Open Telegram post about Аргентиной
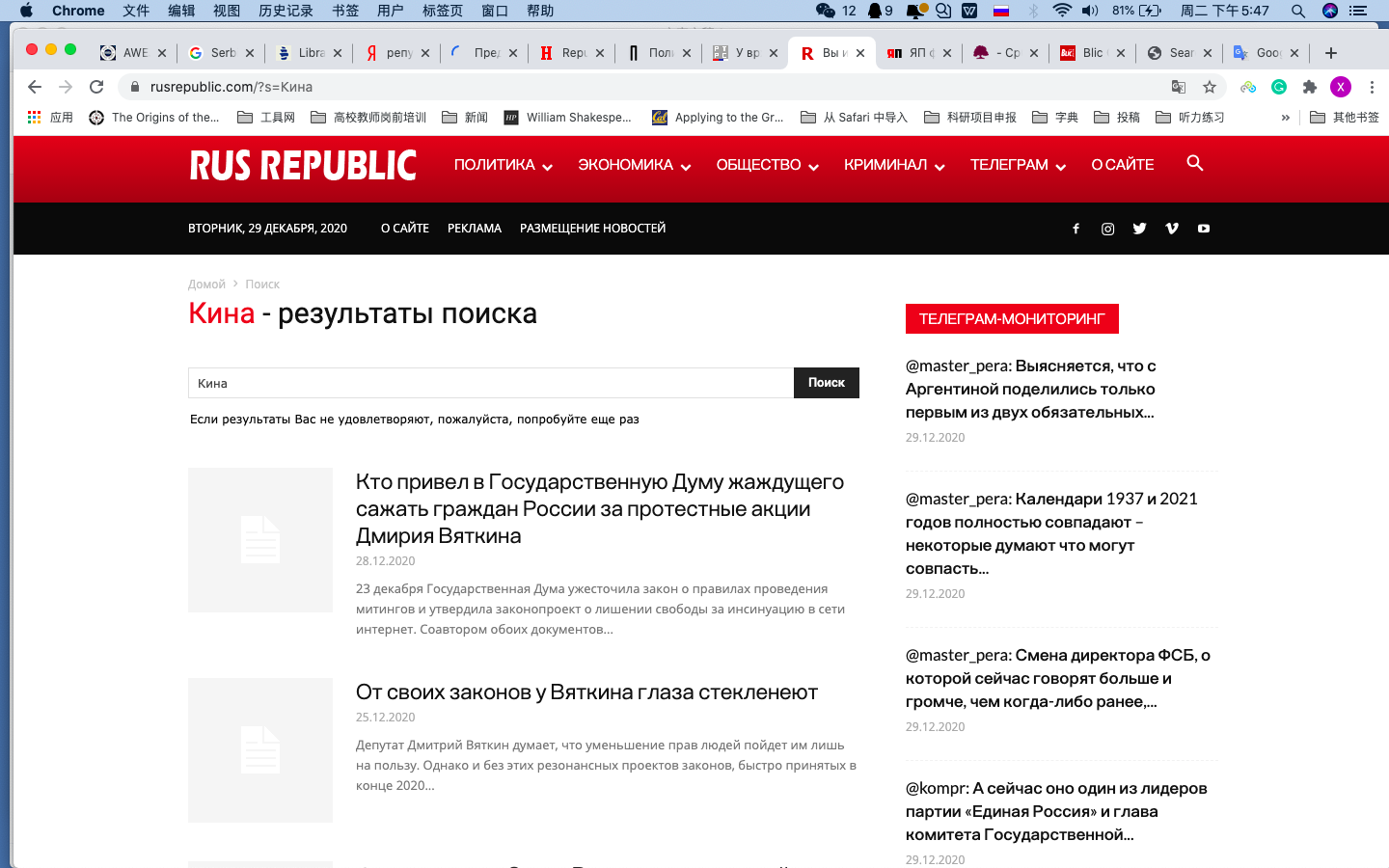The height and width of the screenshot is (868, 1389). pyautogui.click(x=1030, y=389)
